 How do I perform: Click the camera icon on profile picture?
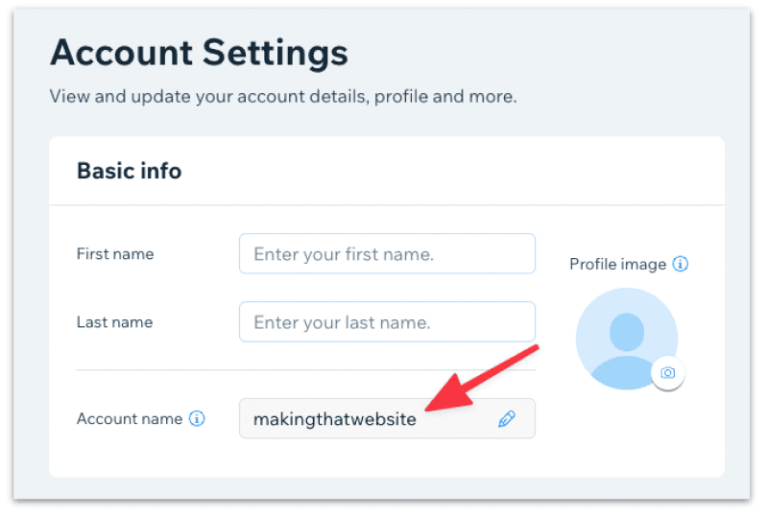click(x=668, y=373)
